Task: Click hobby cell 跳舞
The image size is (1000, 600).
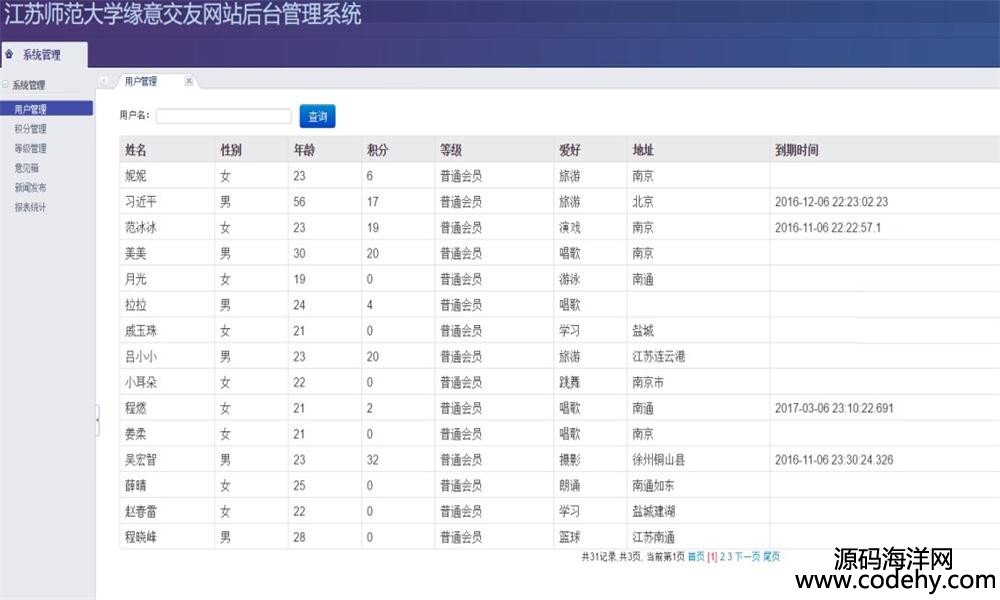Action: coord(570,383)
